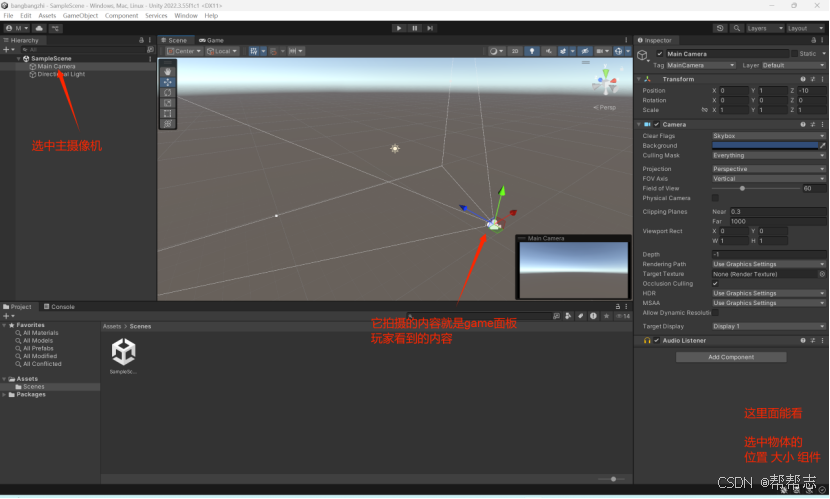Pause the game playback

(x=414, y=28)
